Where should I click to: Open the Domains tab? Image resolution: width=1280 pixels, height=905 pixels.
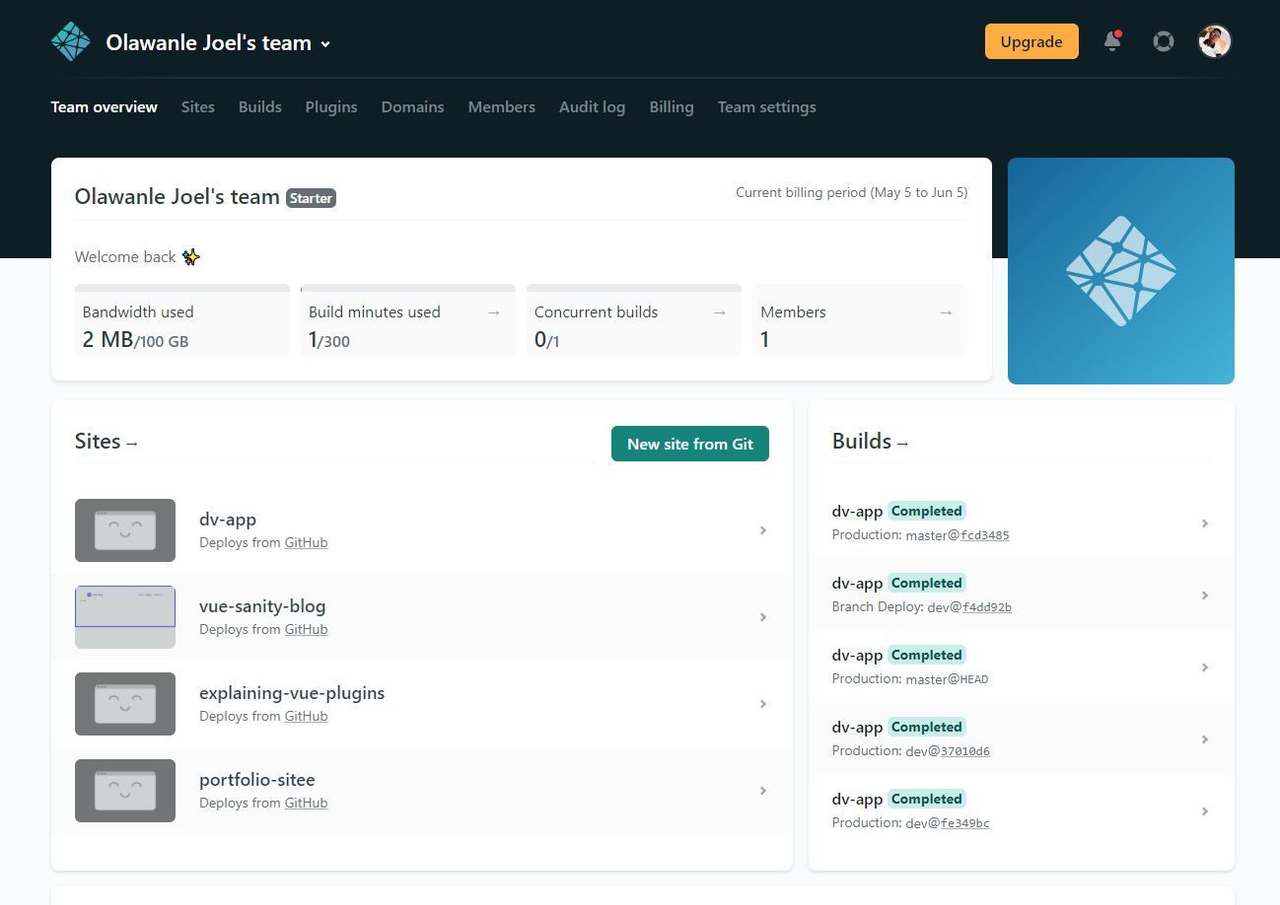[412, 107]
